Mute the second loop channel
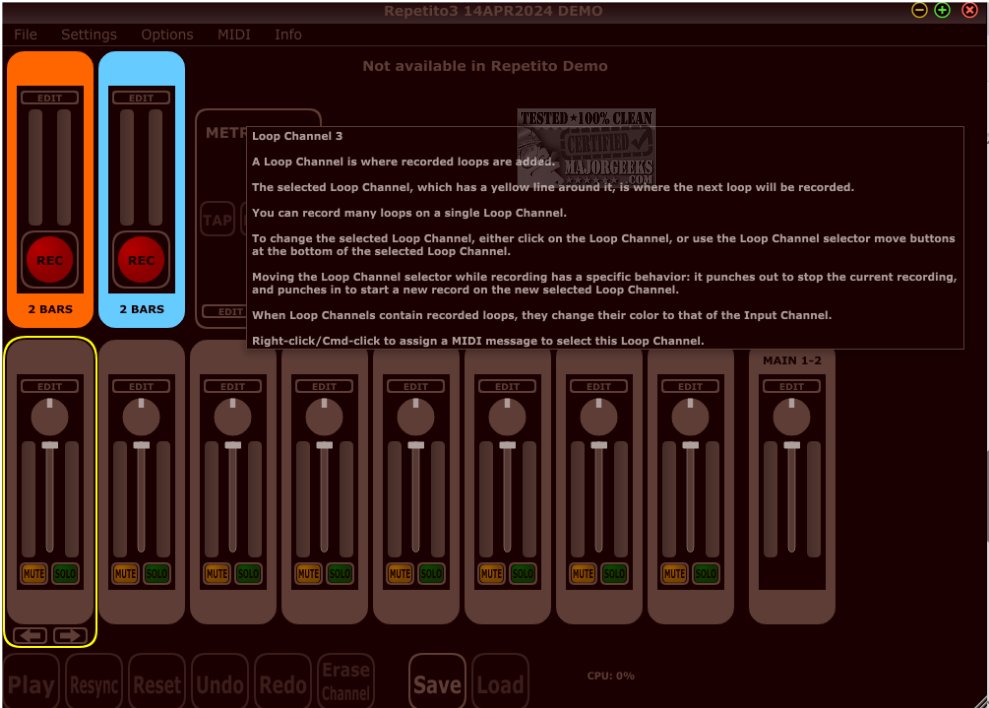This screenshot has width=989, height=708. click(x=126, y=574)
